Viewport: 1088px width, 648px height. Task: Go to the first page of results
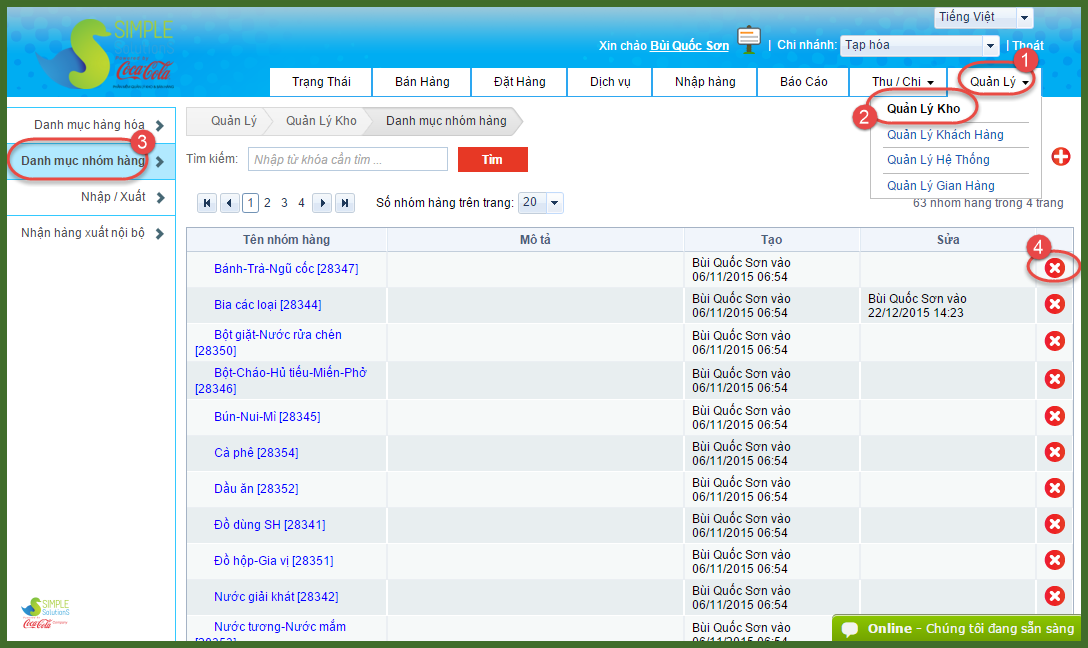tap(207, 203)
